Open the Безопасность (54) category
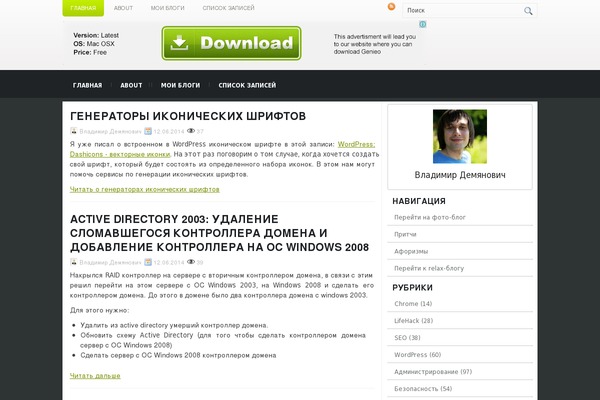Screen dimensions: 600x400 (x=423, y=389)
